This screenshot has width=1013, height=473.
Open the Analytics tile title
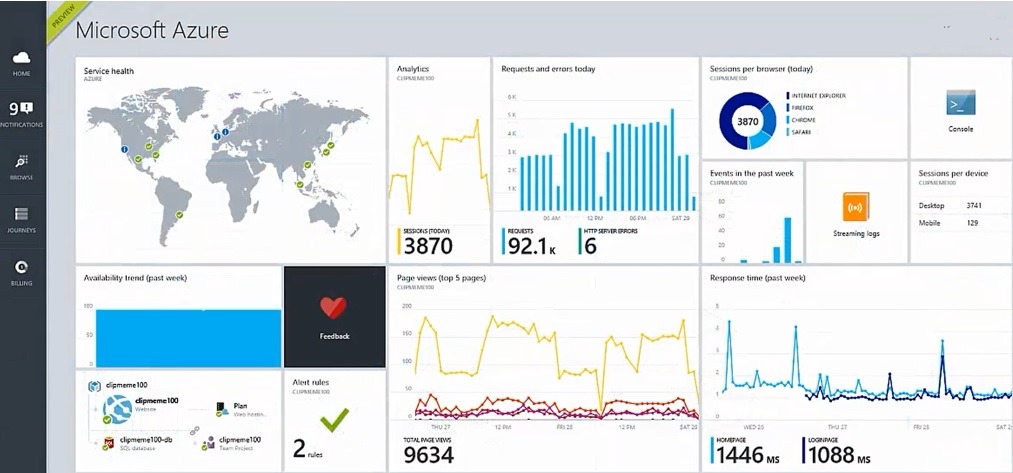point(413,68)
